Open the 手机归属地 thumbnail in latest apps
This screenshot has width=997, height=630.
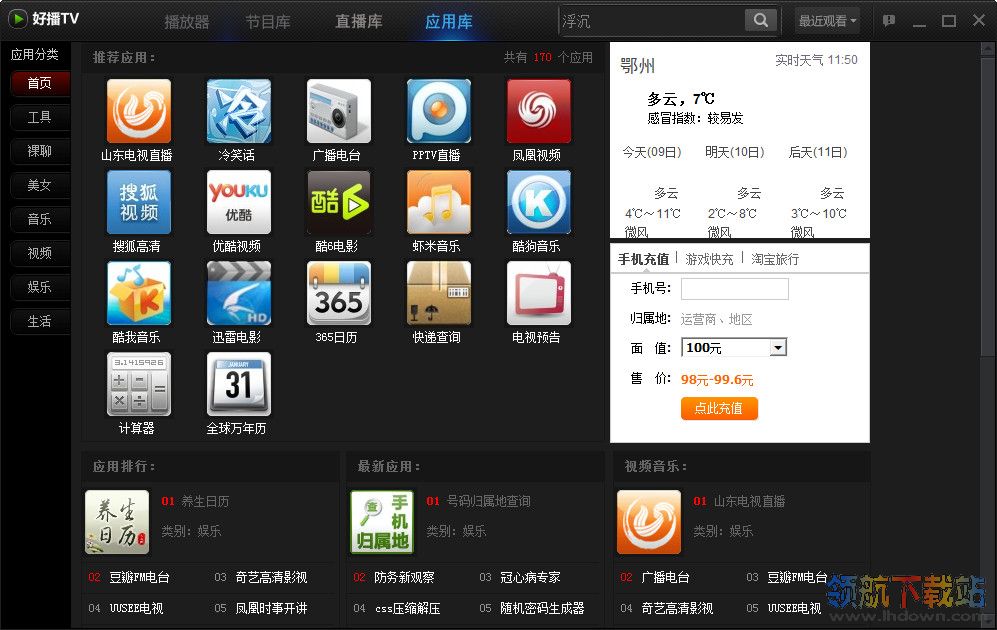click(382, 522)
